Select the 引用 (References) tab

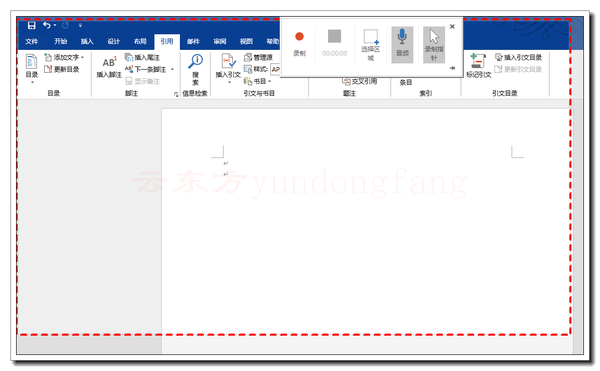167,41
